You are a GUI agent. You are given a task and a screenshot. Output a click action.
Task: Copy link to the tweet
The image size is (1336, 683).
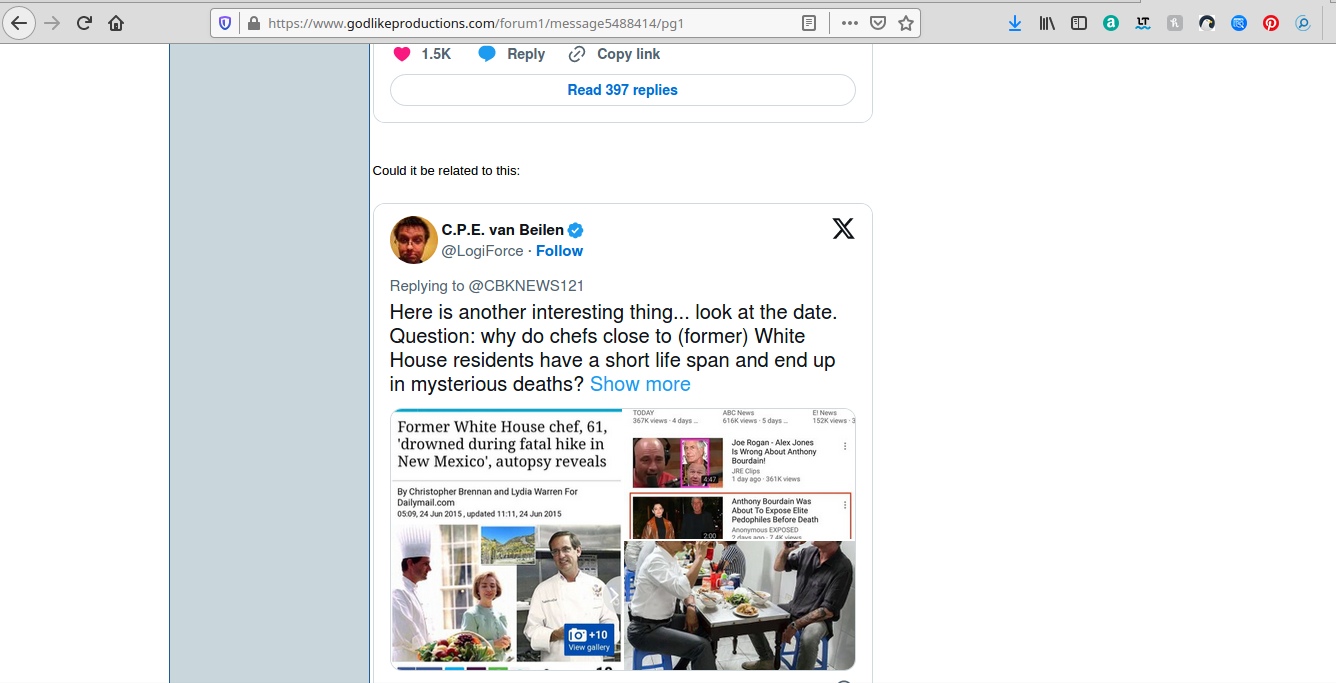click(614, 54)
